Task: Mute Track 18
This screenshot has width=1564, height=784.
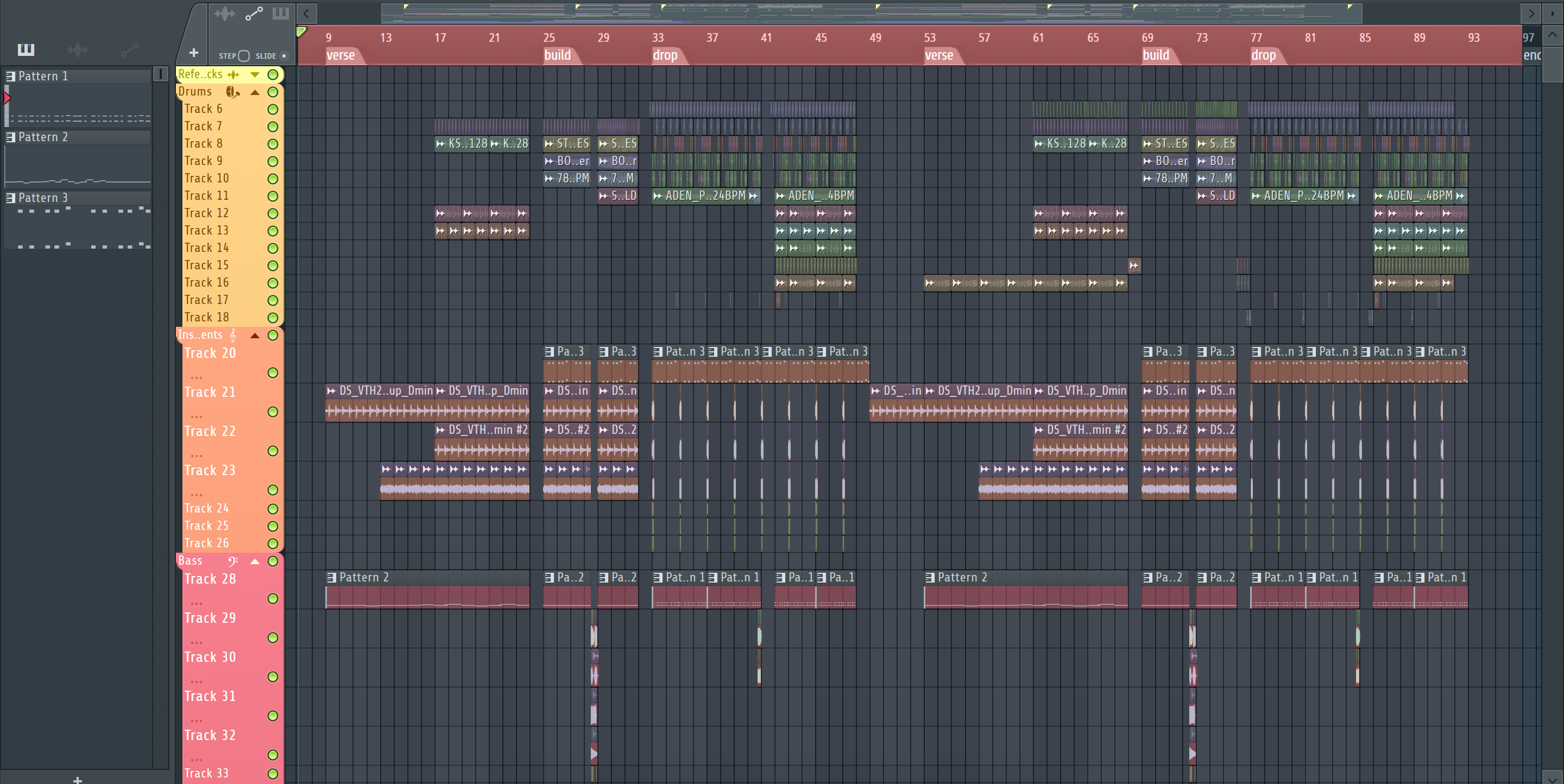Action: coord(273,318)
